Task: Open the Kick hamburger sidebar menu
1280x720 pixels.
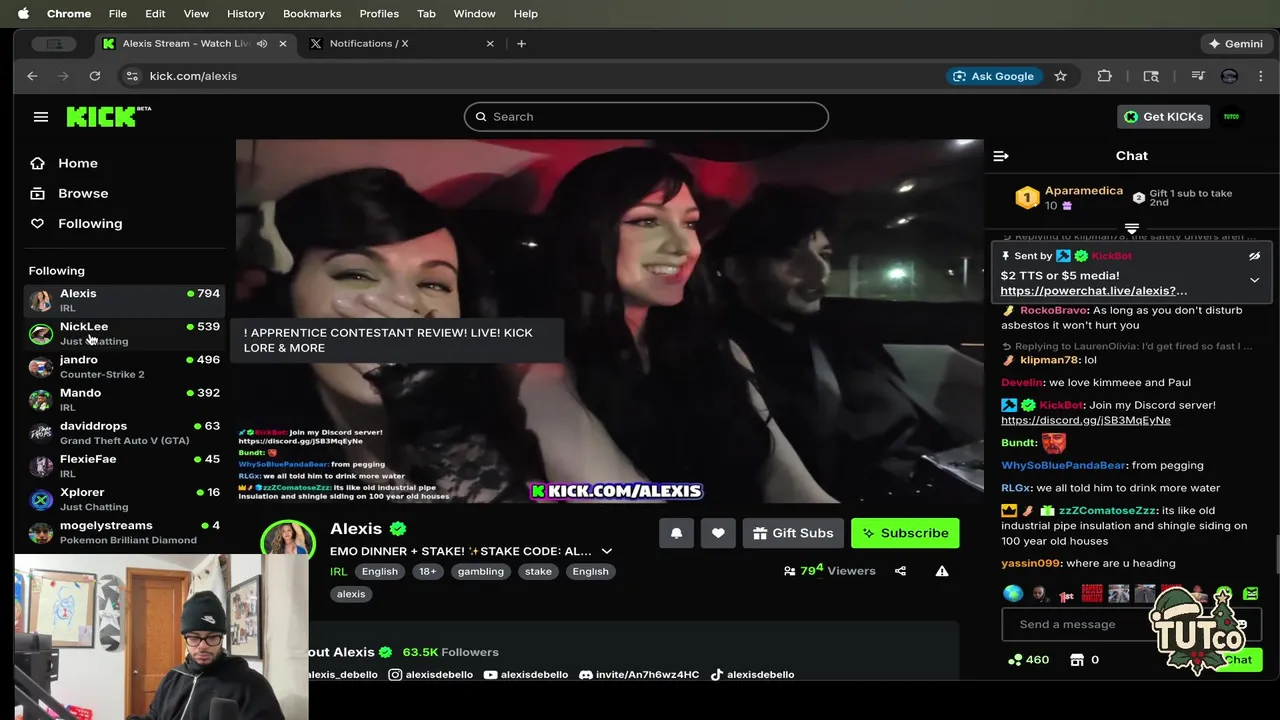Action: click(41, 117)
